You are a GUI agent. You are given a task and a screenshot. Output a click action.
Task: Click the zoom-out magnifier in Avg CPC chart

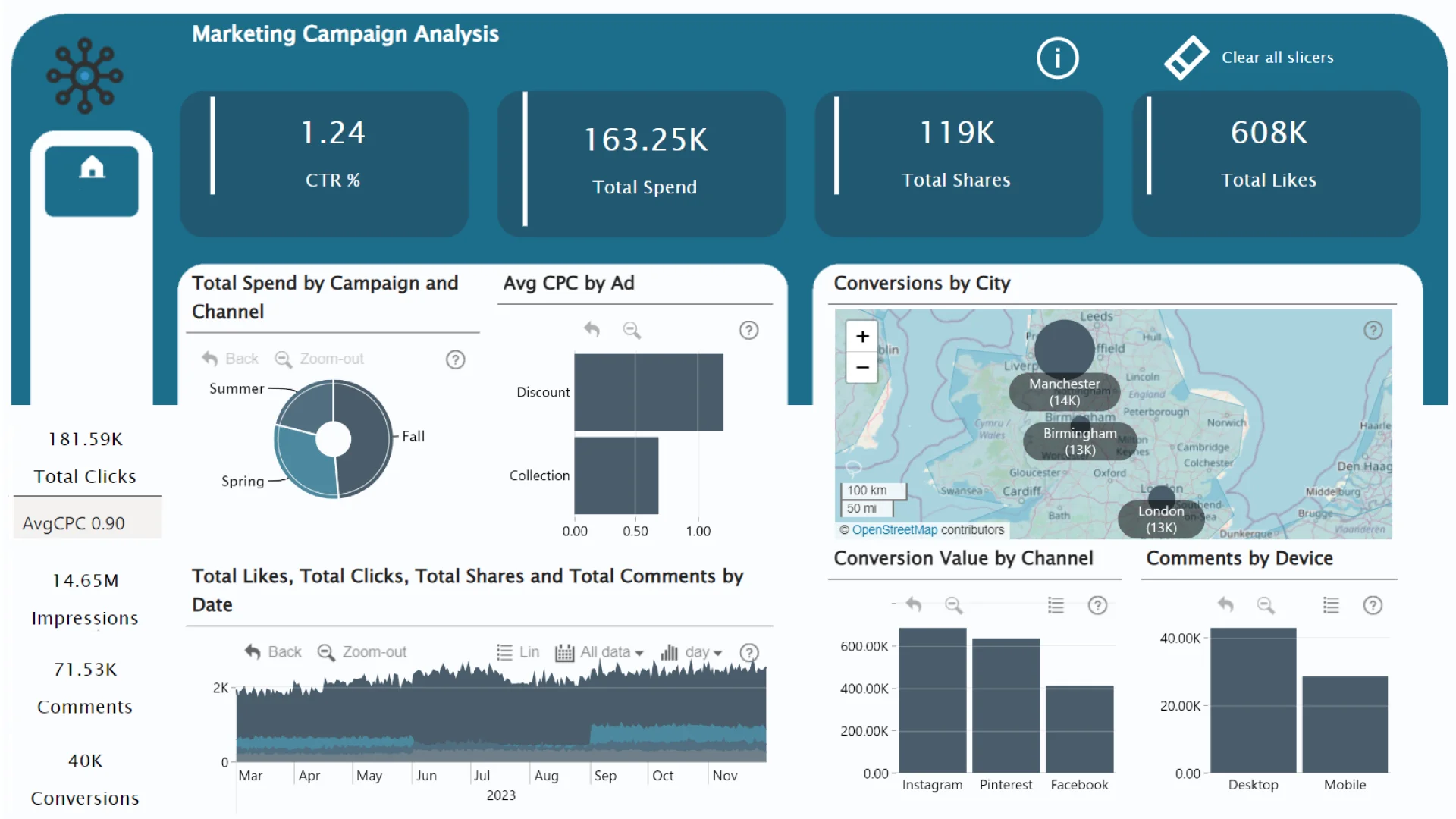pos(632,330)
